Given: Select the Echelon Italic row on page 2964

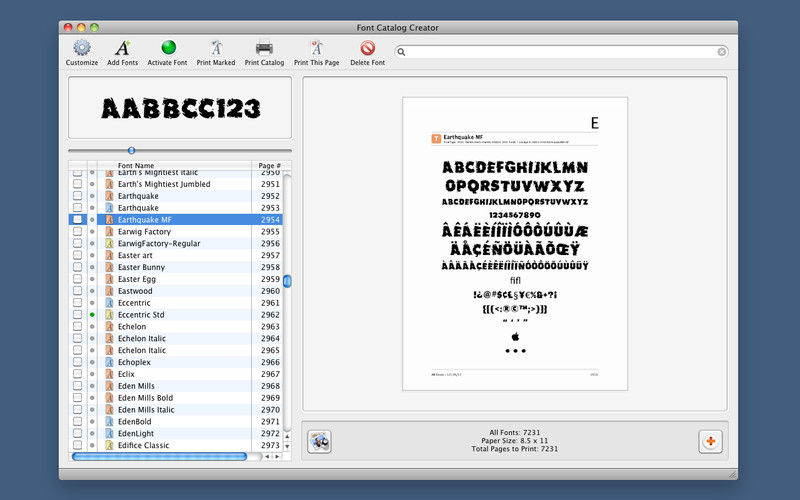Looking at the screenshot, I should tap(176, 338).
